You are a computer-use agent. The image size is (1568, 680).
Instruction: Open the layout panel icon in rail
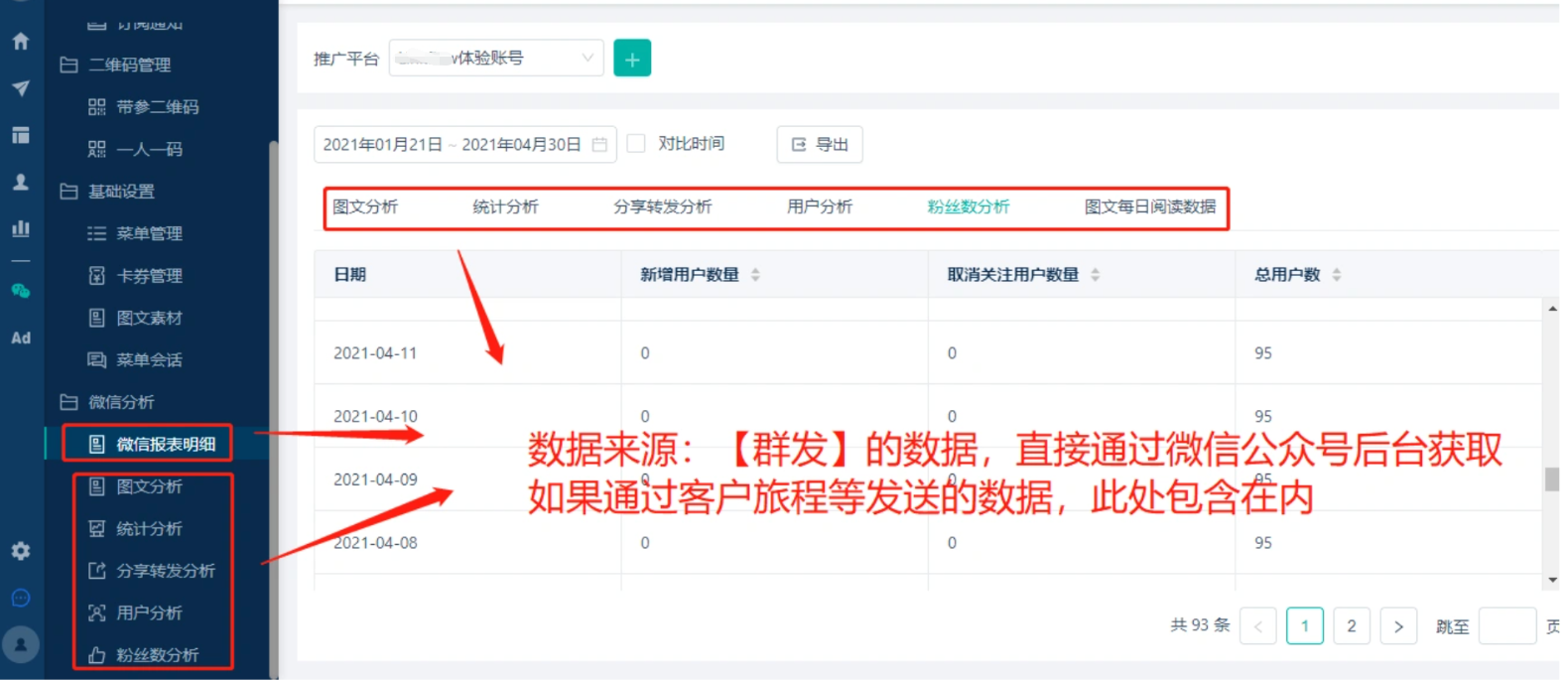[x=21, y=135]
